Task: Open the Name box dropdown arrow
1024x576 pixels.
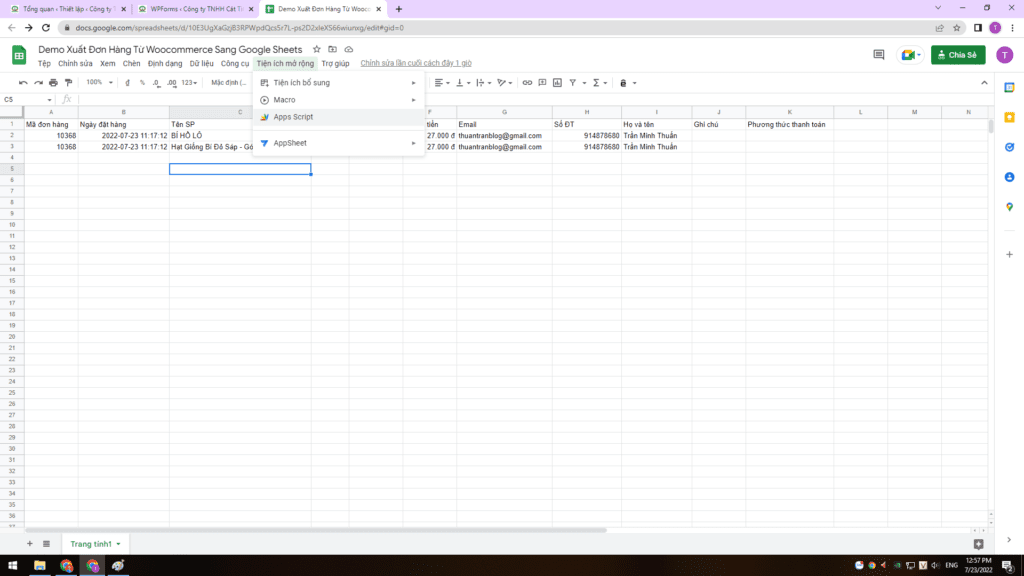Action: point(50,100)
